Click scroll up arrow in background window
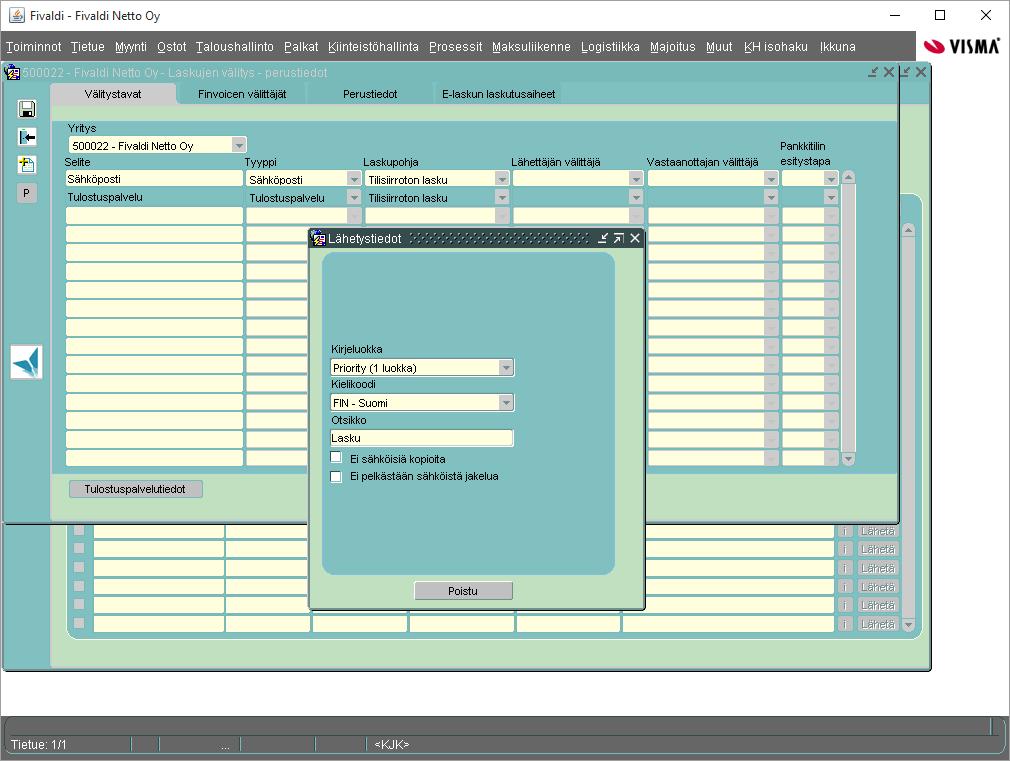The image size is (1010, 761). 908,230
